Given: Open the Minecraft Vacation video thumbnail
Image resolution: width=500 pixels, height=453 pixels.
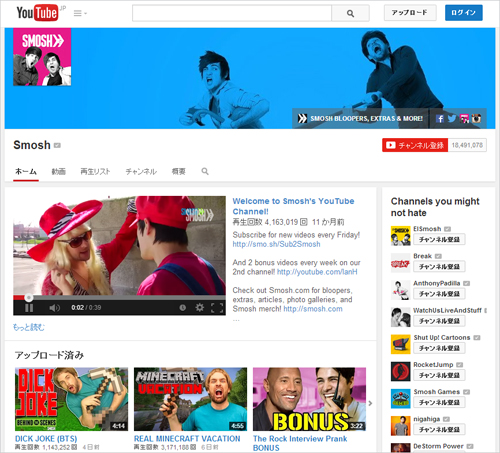Looking at the screenshot, I should pos(190,399).
